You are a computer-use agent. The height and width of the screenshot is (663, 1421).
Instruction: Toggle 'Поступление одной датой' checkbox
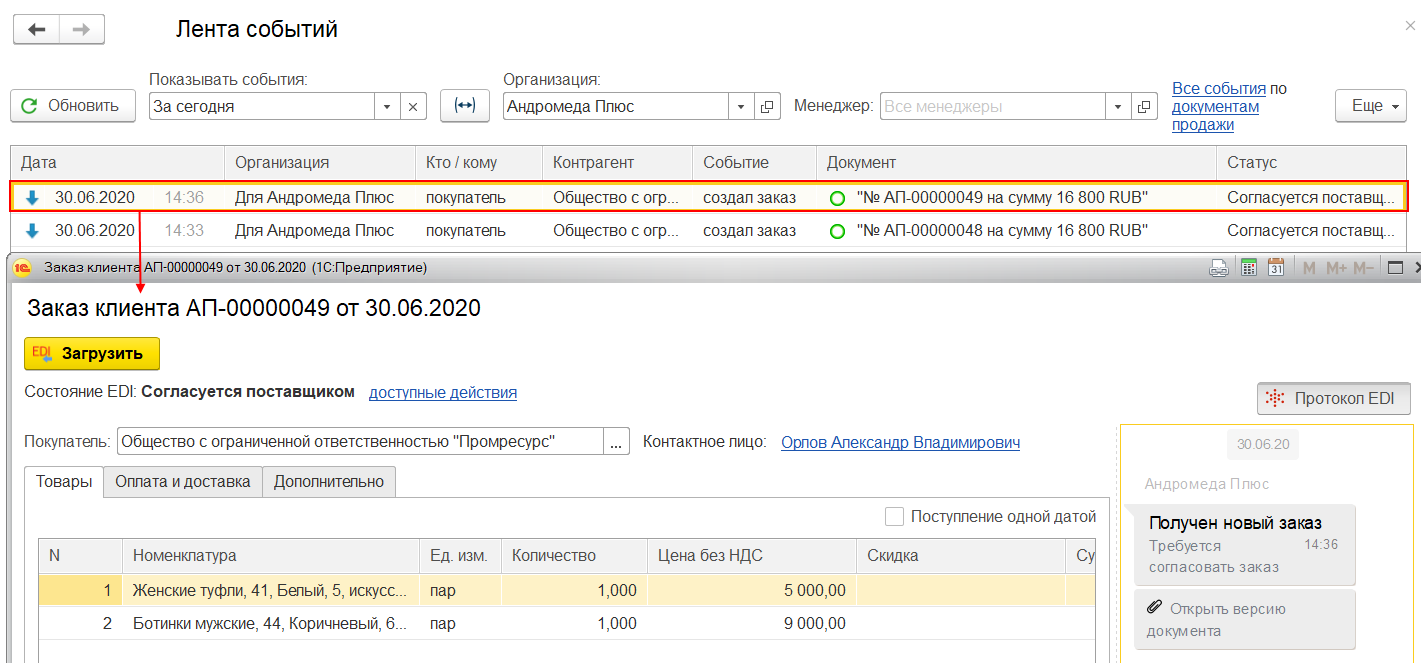click(894, 517)
